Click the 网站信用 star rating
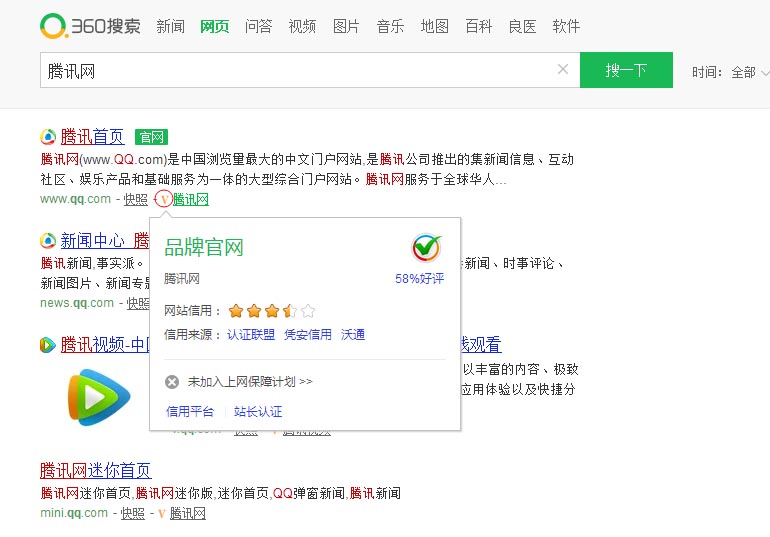 272,311
